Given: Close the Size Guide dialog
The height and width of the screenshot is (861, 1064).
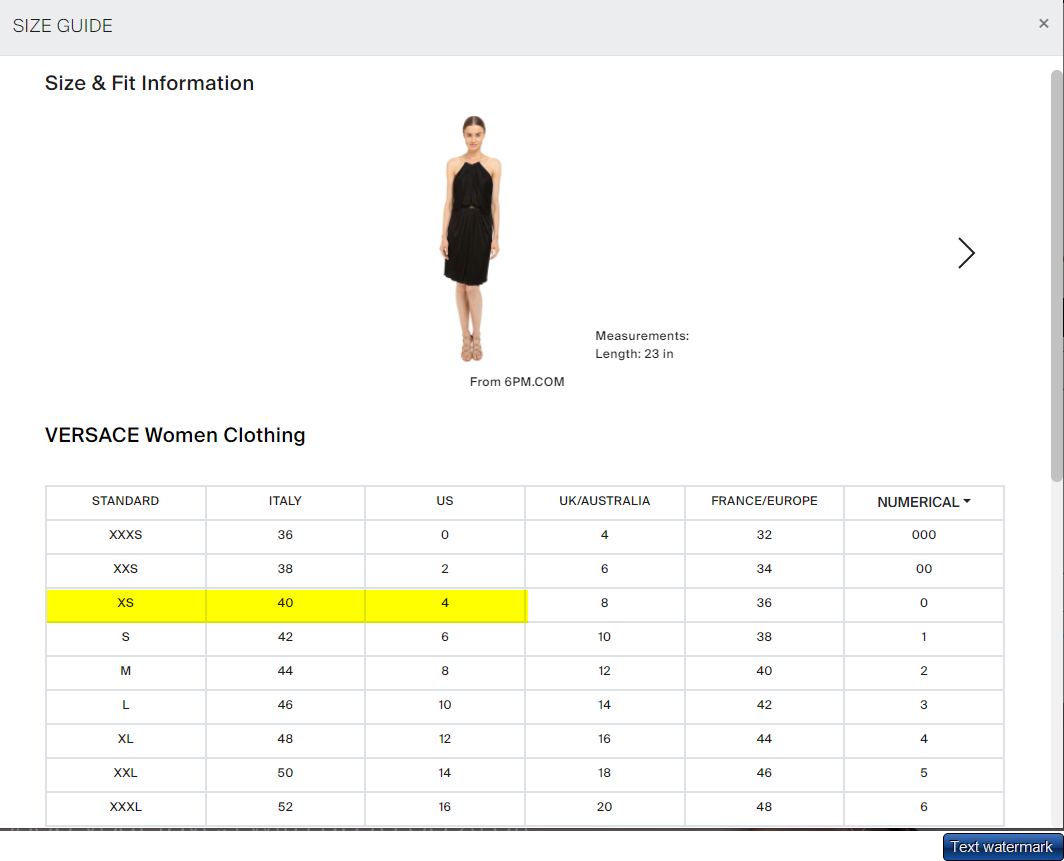Looking at the screenshot, I should click(x=1043, y=24).
